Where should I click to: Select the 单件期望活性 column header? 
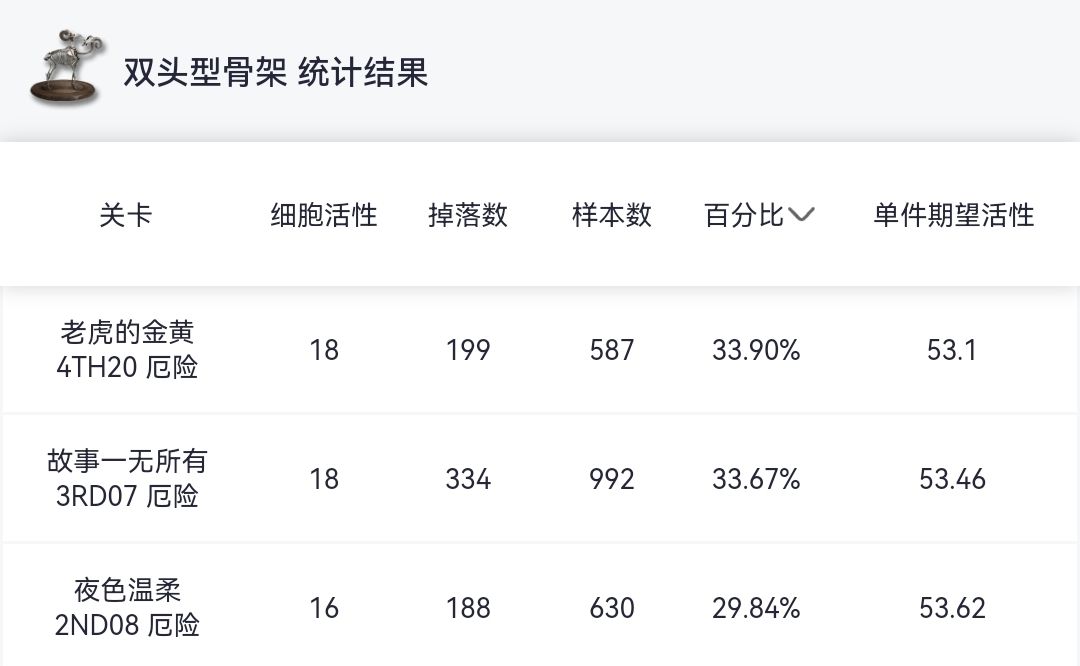pyautogui.click(x=953, y=215)
